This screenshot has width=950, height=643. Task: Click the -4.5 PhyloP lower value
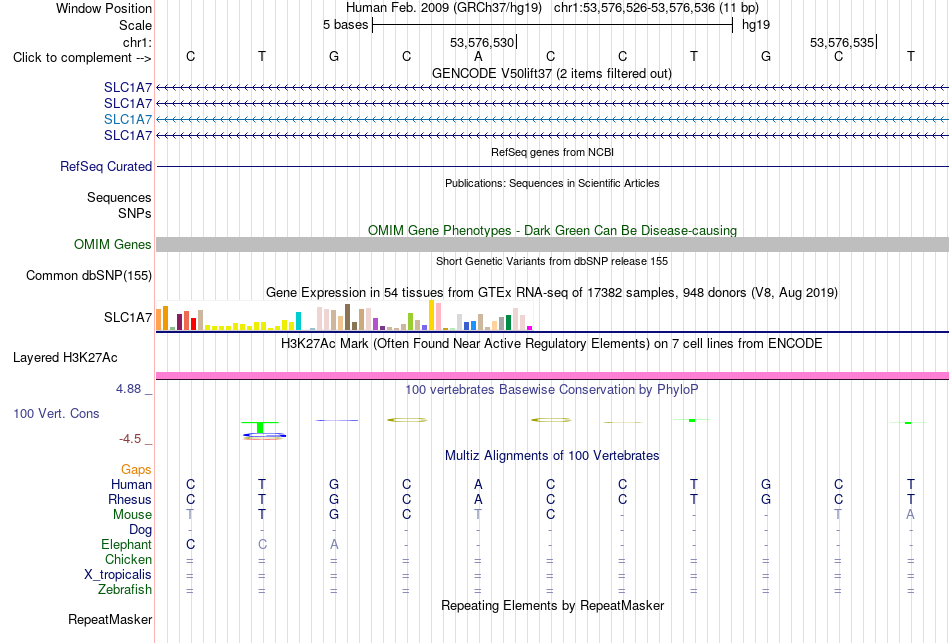click(130, 439)
